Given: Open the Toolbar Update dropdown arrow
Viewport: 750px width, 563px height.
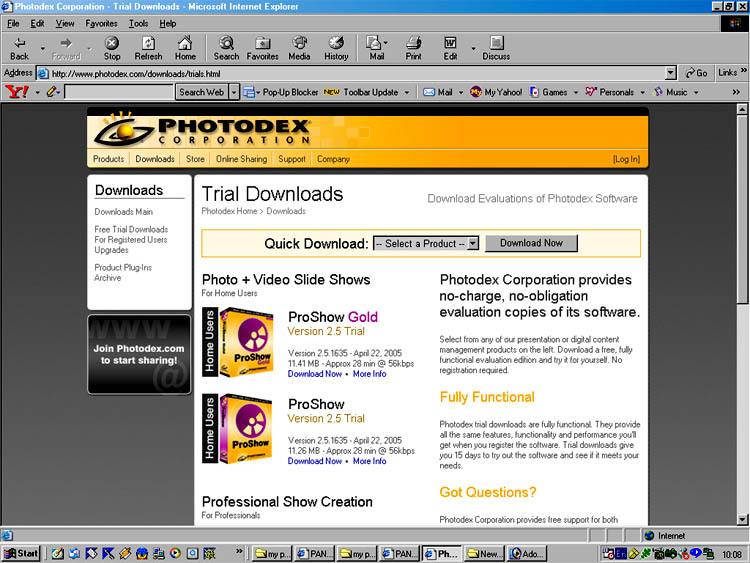Looking at the screenshot, I should 407,92.
